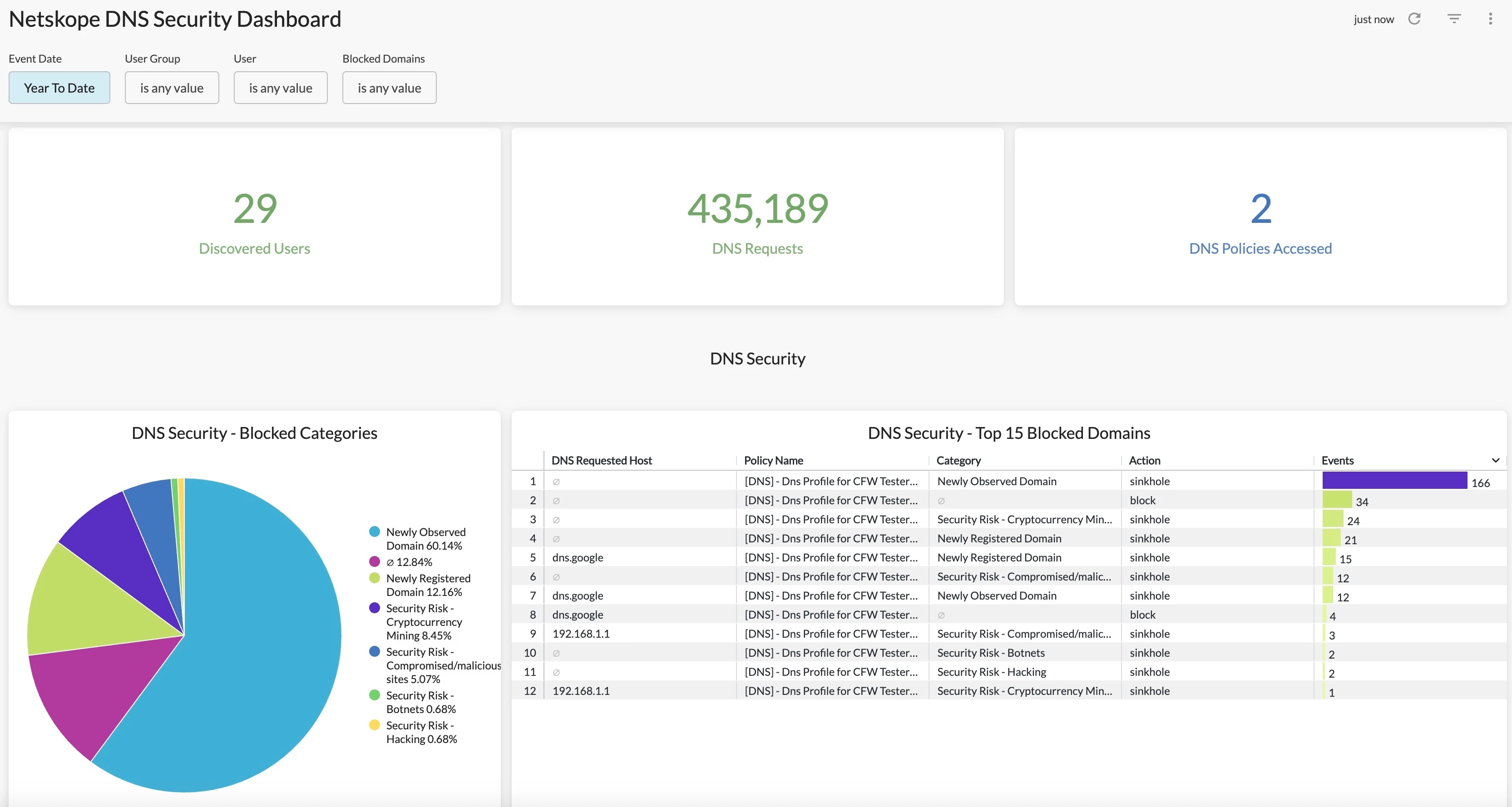Image resolution: width=1512 pixels, height=807 pixels.
Task: Reload the dashboard with the refresh icon
Action: coord(1414,19)
